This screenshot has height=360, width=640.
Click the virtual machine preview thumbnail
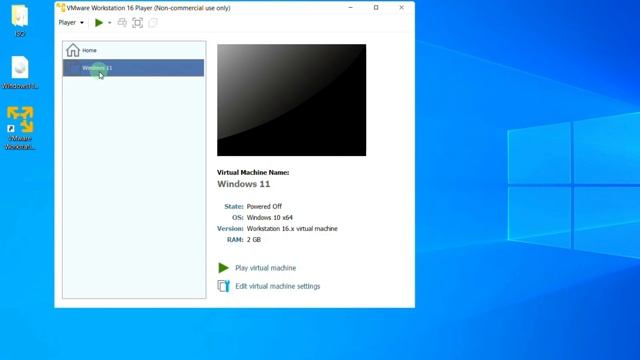coord(291,100)
